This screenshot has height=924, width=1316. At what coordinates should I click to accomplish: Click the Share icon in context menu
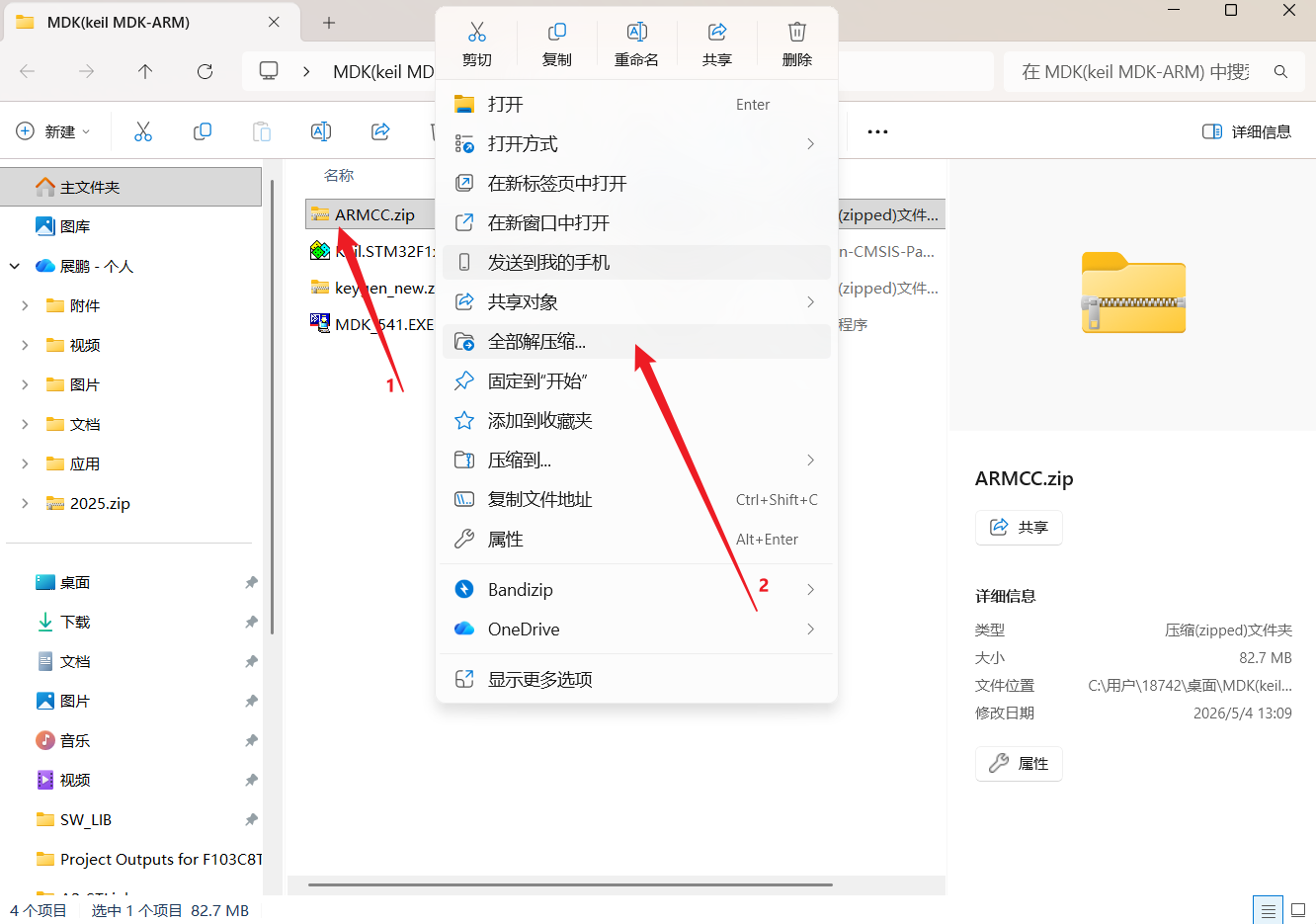(x=717, y=33)
